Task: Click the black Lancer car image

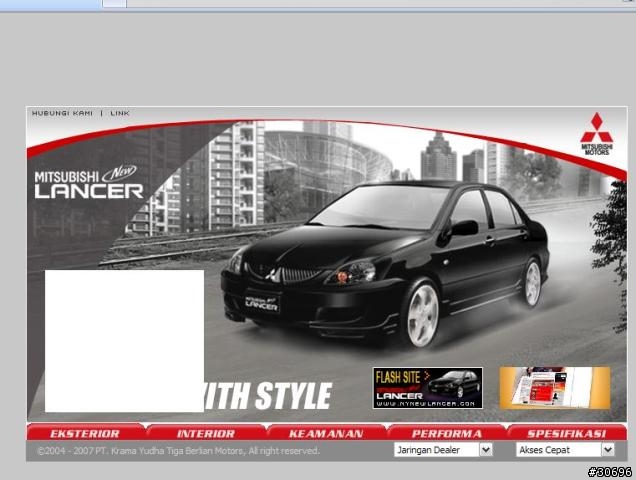Action: [x=385, y=264]
